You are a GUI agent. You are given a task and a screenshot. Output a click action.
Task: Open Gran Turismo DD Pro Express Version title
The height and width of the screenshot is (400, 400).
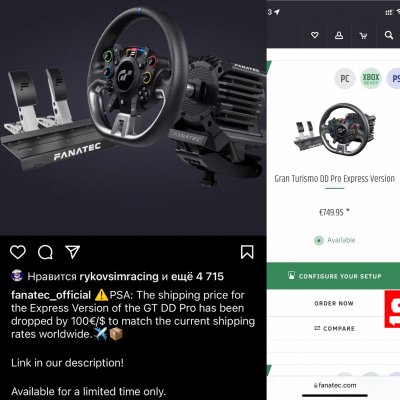click(x=334, y=179)
